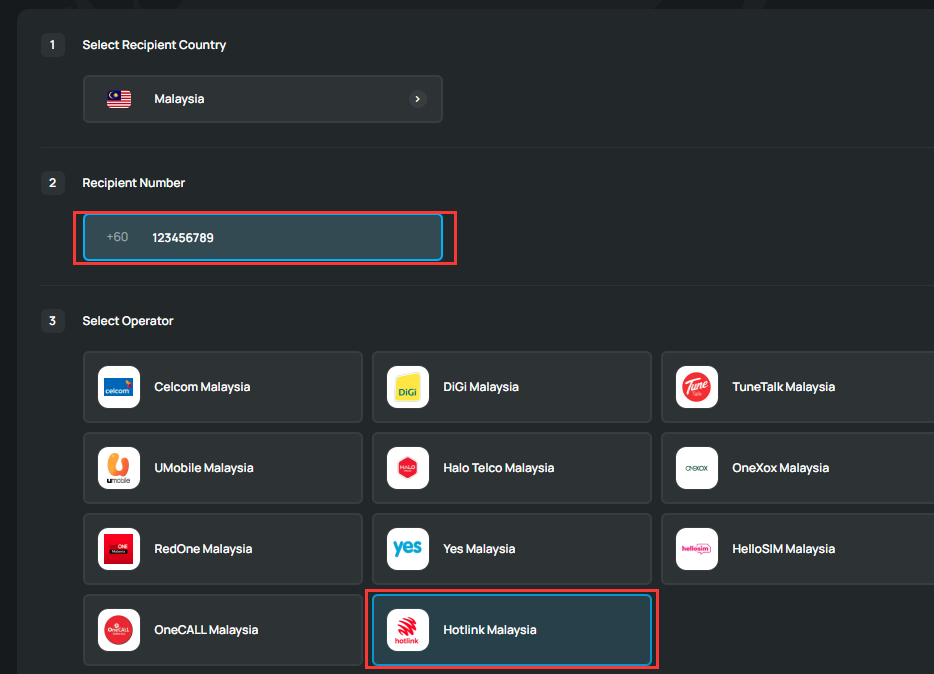Click the Hotlink logo icon

click(x=408, y=630)
